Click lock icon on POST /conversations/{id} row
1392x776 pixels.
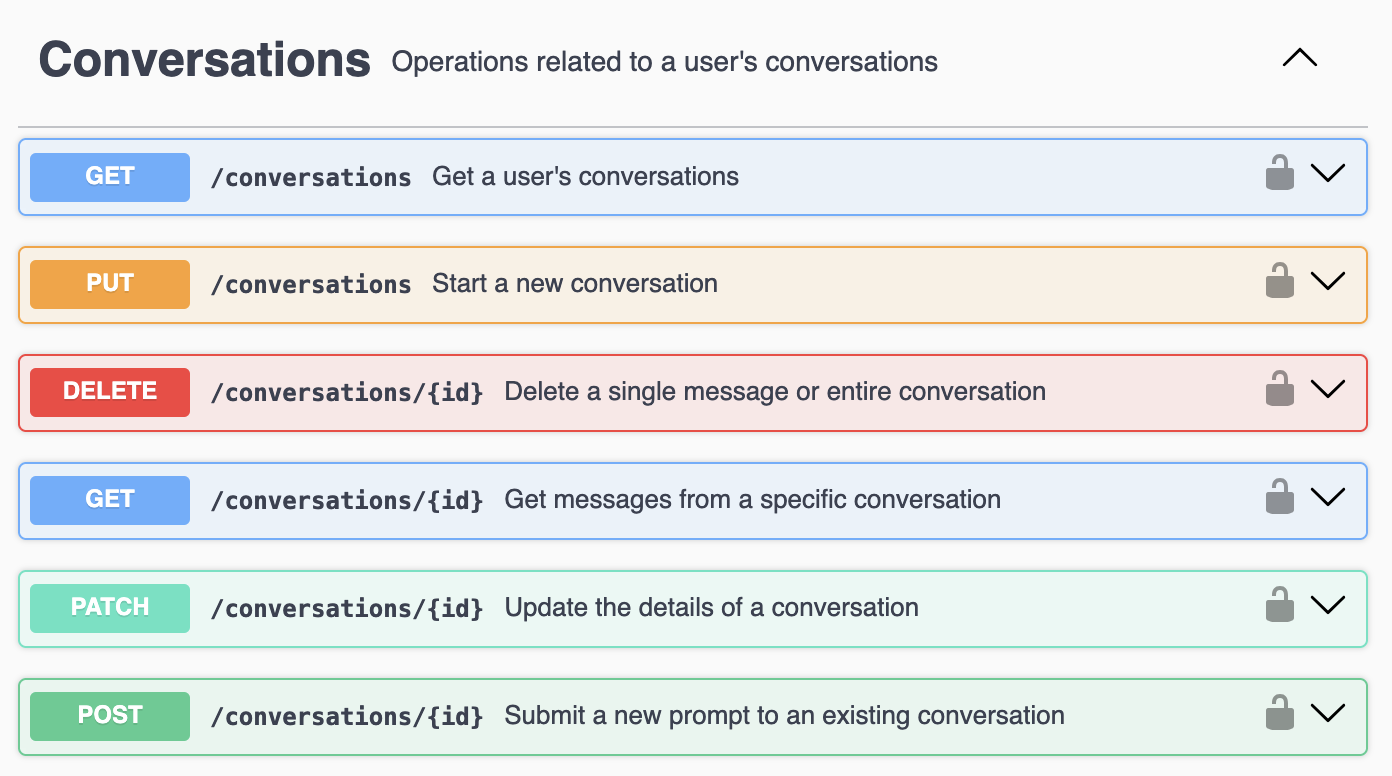click(1280, 714)
